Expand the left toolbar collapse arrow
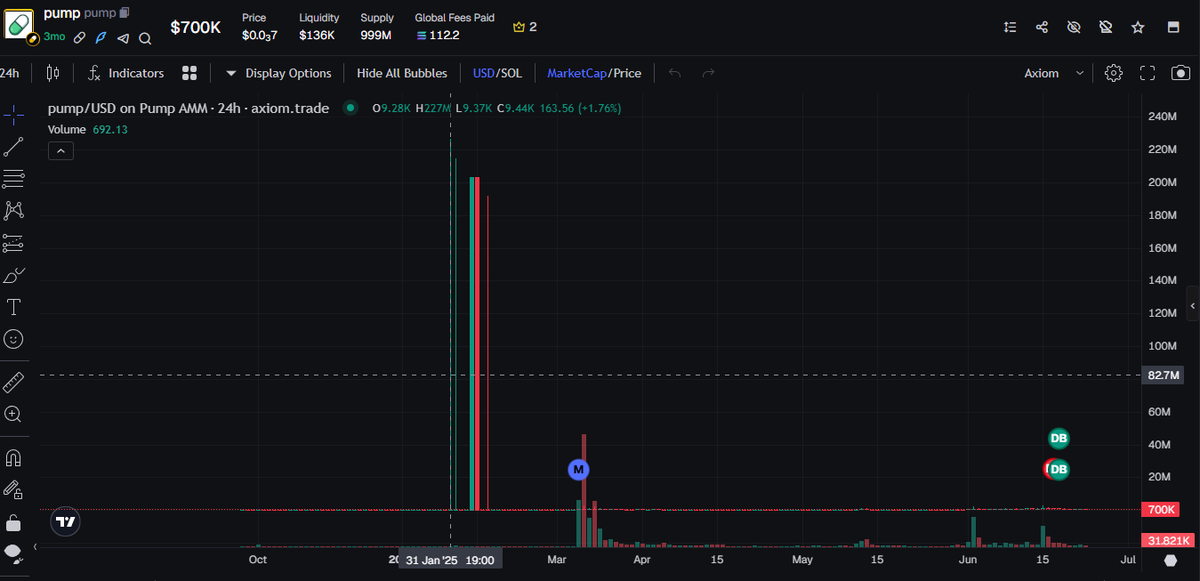Screen dimensions: 1200x581 [x=36, y=547]
